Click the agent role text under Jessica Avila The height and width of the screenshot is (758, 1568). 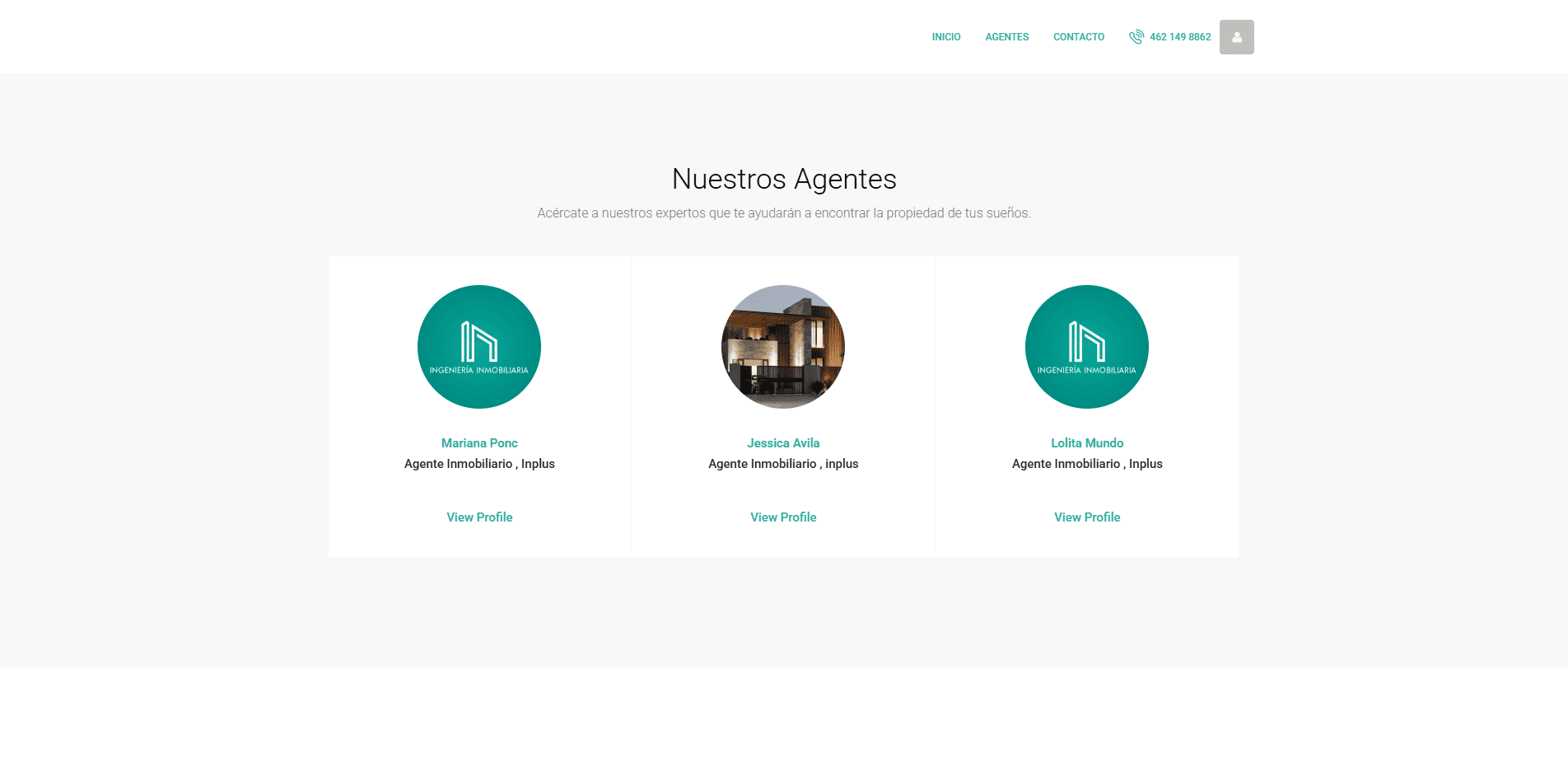[783, 464]
